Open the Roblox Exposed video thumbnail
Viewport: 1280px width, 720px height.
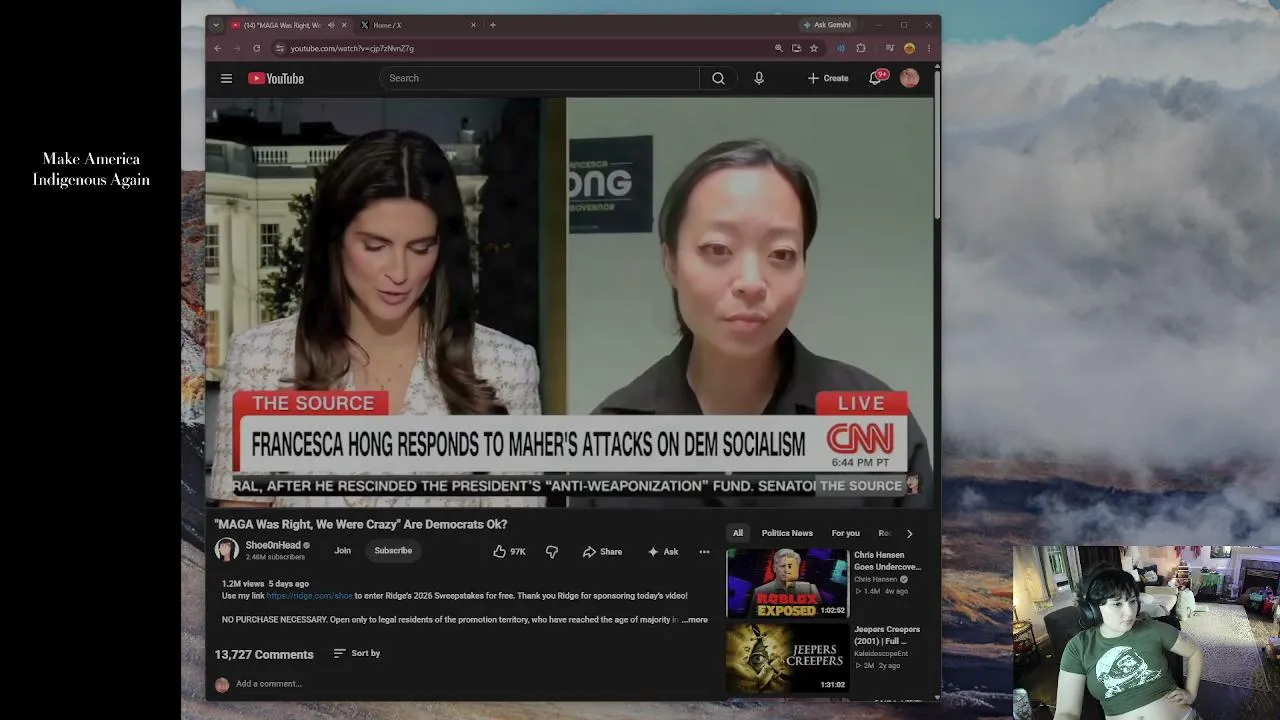click(787, 583)
